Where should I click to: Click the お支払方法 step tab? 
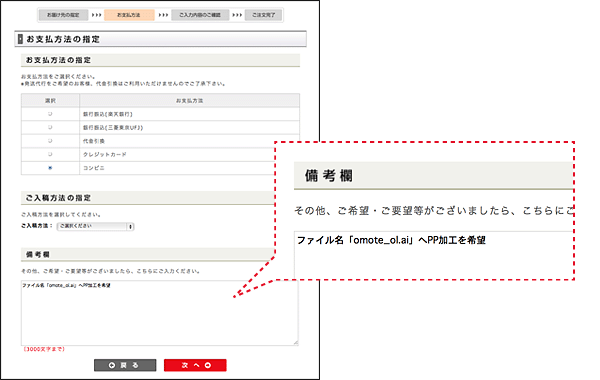[129, 15]
